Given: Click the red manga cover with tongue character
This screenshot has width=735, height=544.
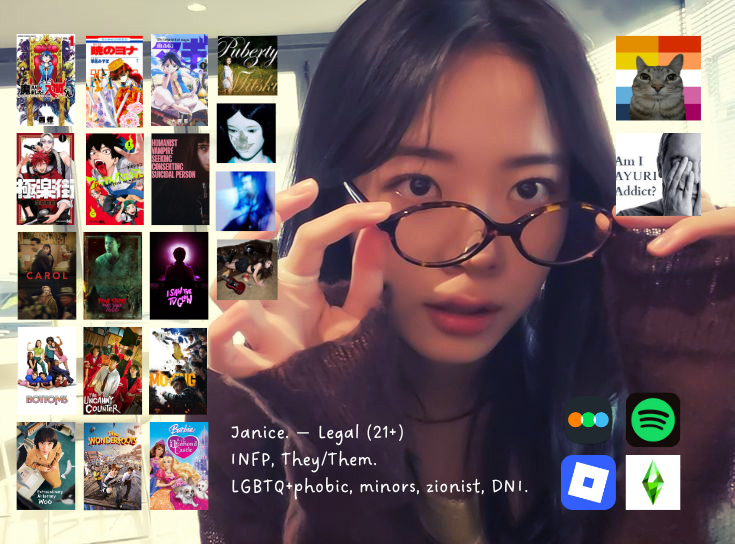Looking at the screenshot, I should pyautogui.click(x=115, y=179).
